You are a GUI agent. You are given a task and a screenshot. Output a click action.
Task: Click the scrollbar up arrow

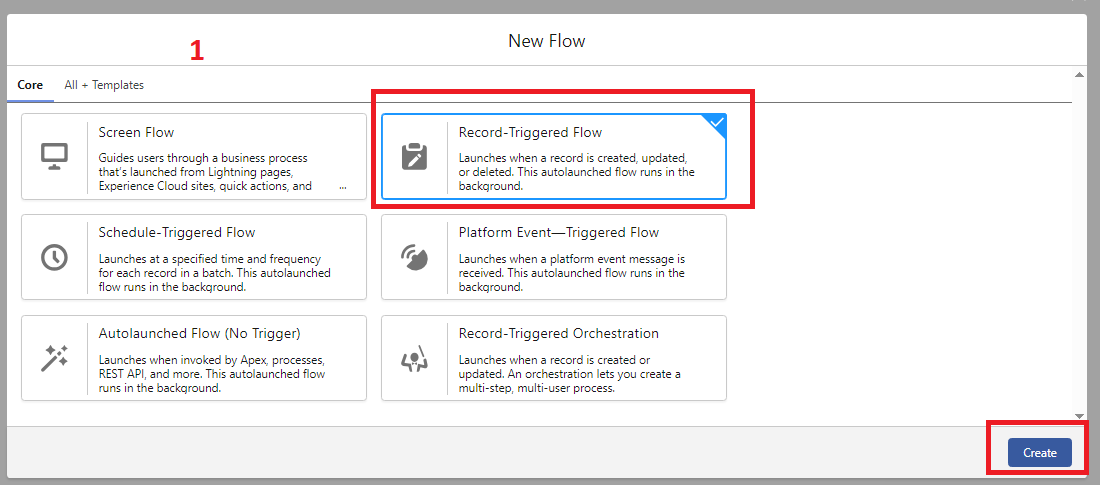1079,75
